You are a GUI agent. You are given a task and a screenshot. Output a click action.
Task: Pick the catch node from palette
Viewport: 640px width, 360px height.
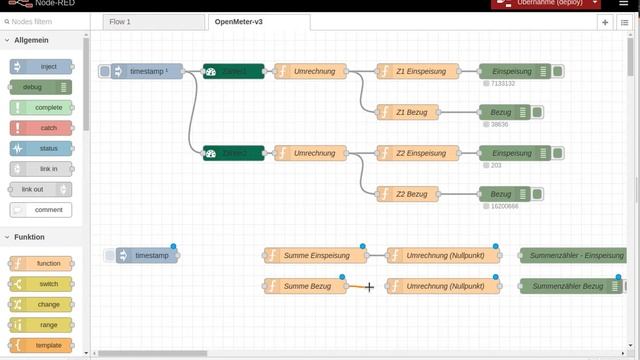[x=41, y=128]
